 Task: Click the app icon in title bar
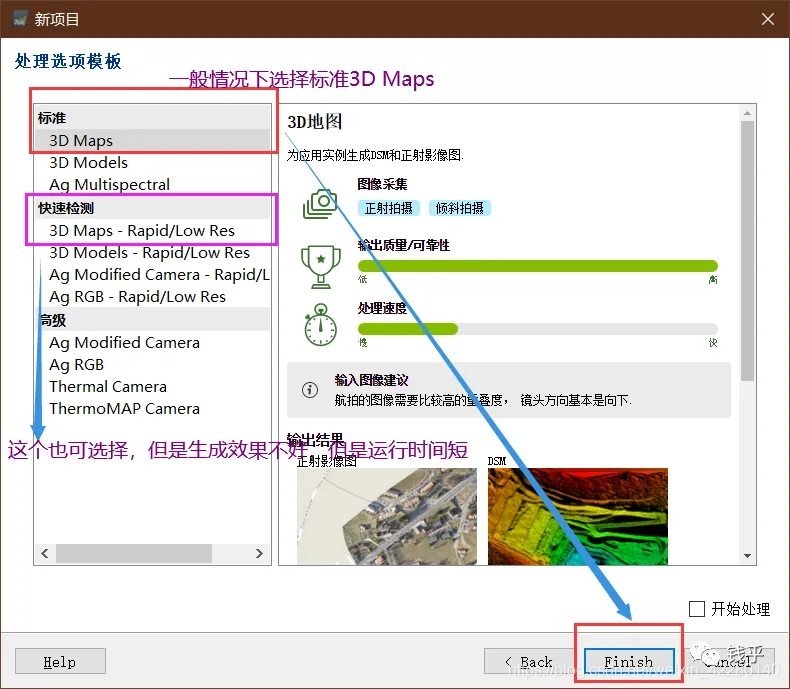click(x=19, y=19)
